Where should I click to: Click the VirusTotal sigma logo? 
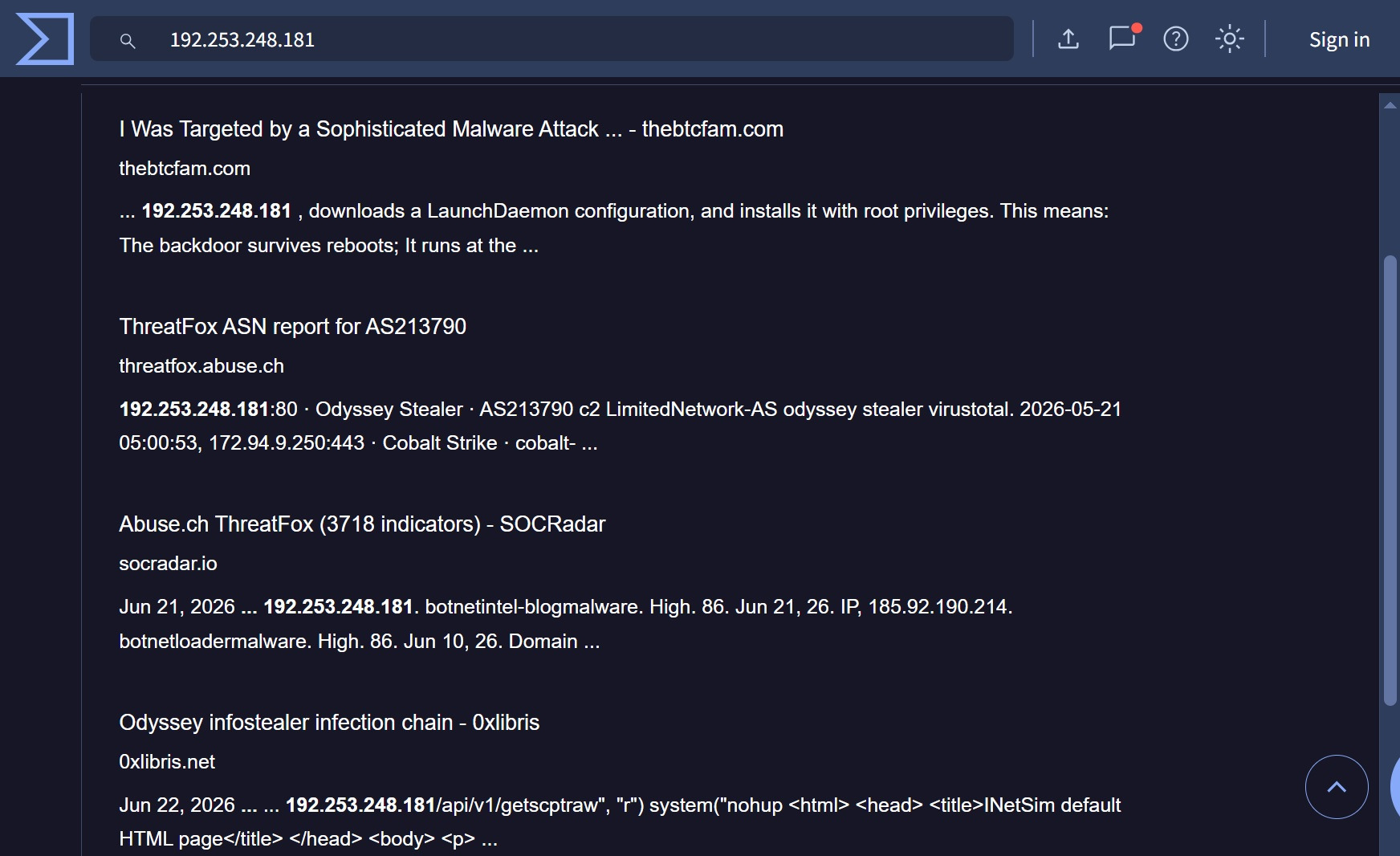pyautogui.click(x=45, y=39)
